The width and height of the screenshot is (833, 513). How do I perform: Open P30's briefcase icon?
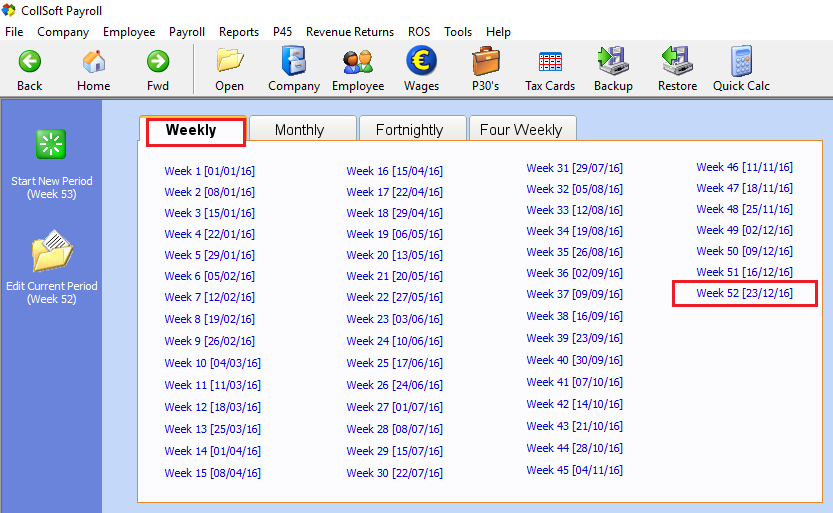point(486,62)
